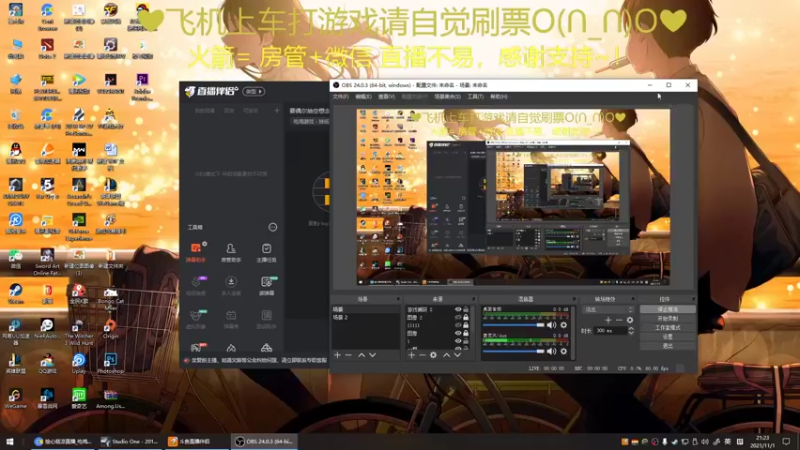Move the selected source up
This screenshot has height=450, width=800.
[446, 355]
